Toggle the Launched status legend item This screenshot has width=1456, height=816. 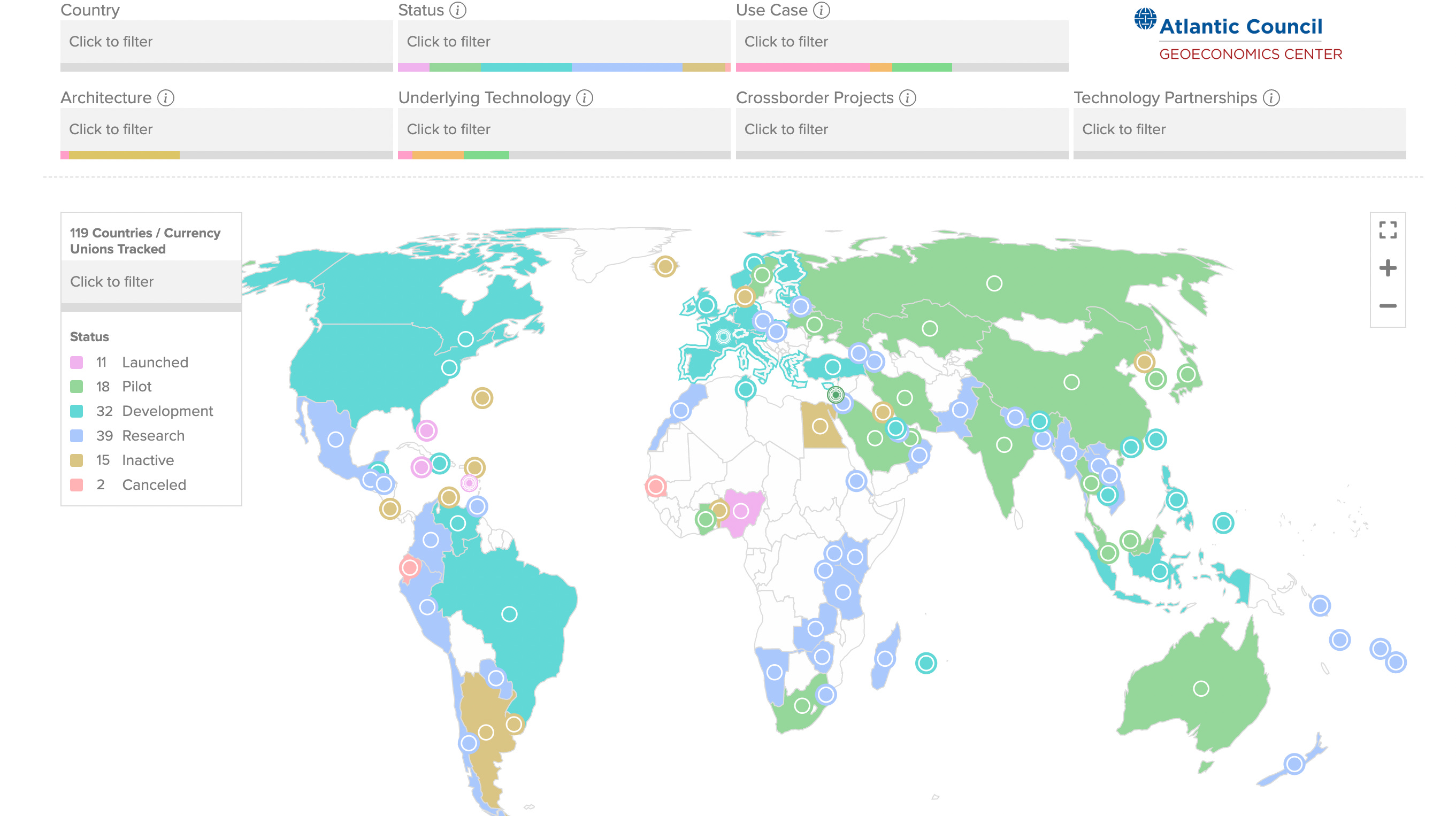point(154,362)
